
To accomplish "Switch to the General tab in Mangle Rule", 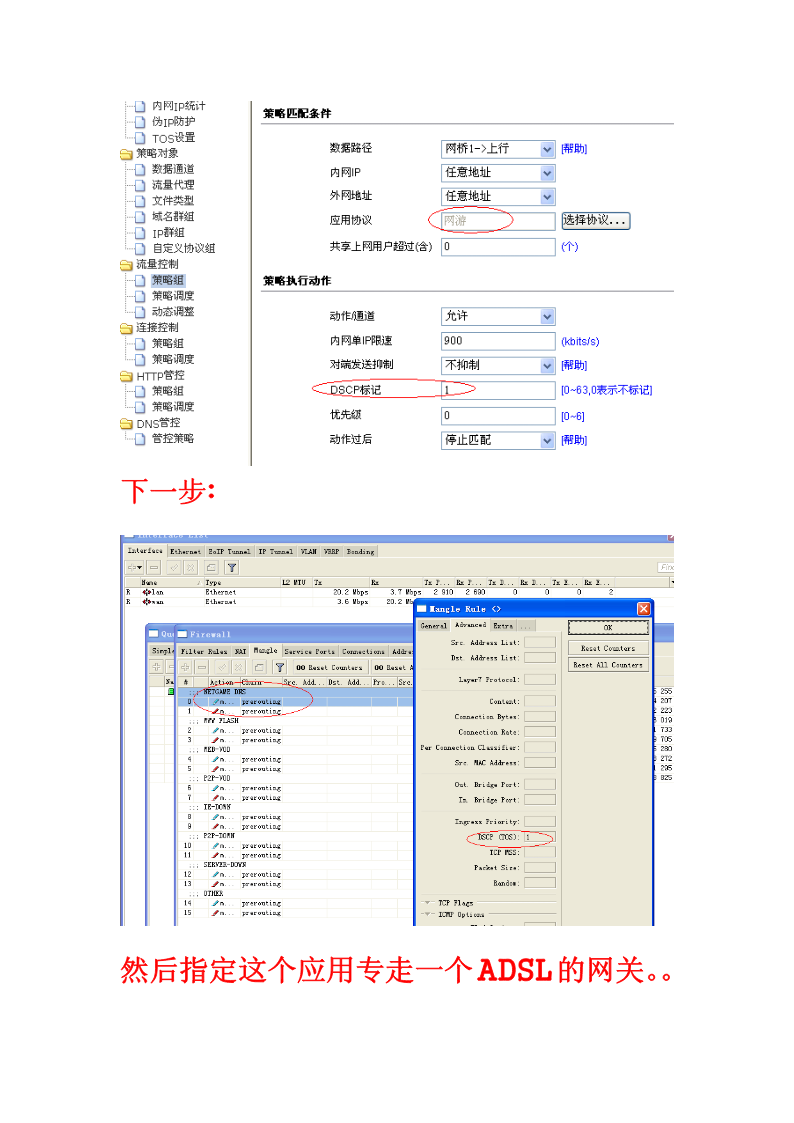I will tap(433, 626).
